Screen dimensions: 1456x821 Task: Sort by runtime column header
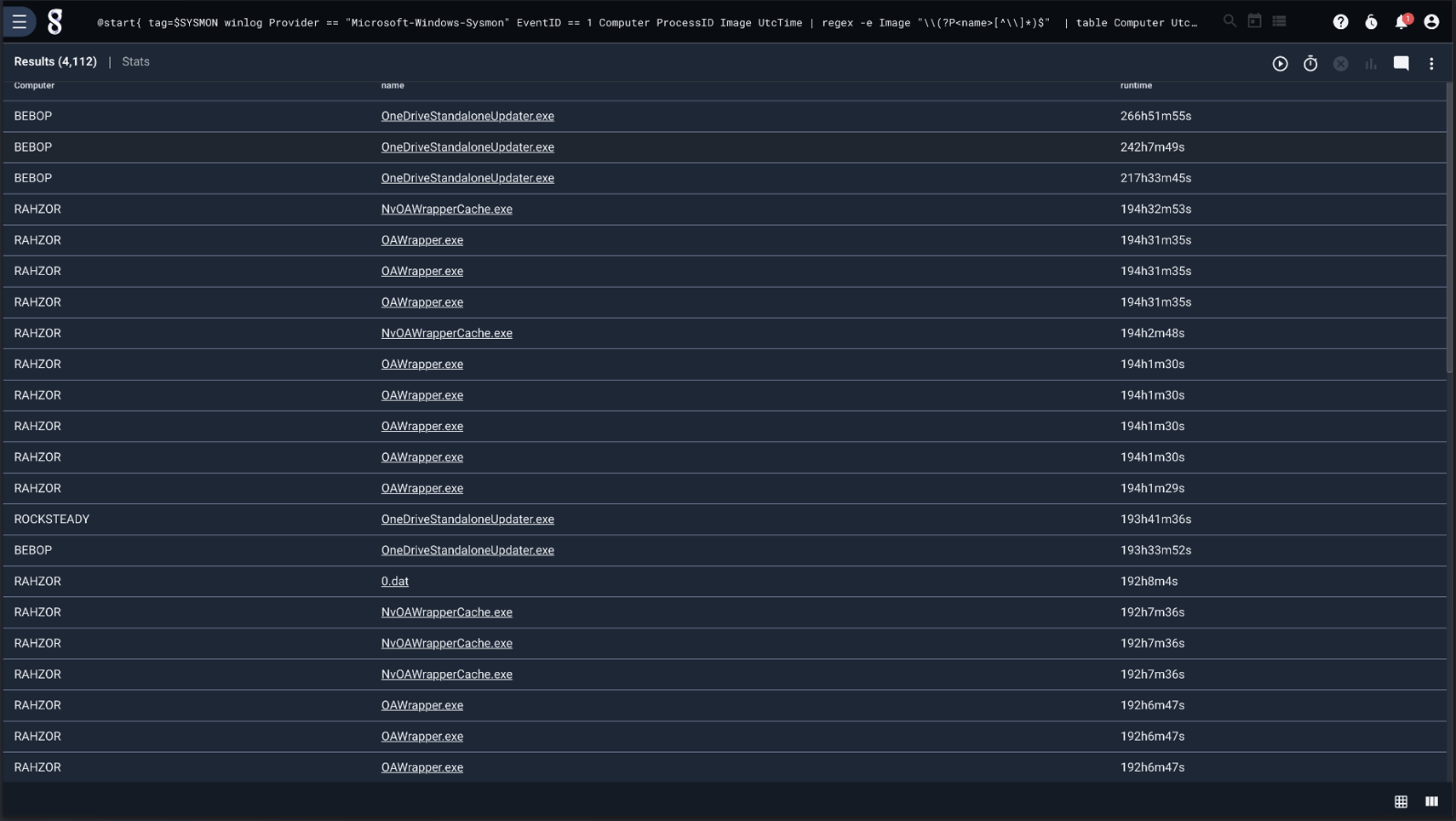pyautogui.click(x=1136, y=85)
